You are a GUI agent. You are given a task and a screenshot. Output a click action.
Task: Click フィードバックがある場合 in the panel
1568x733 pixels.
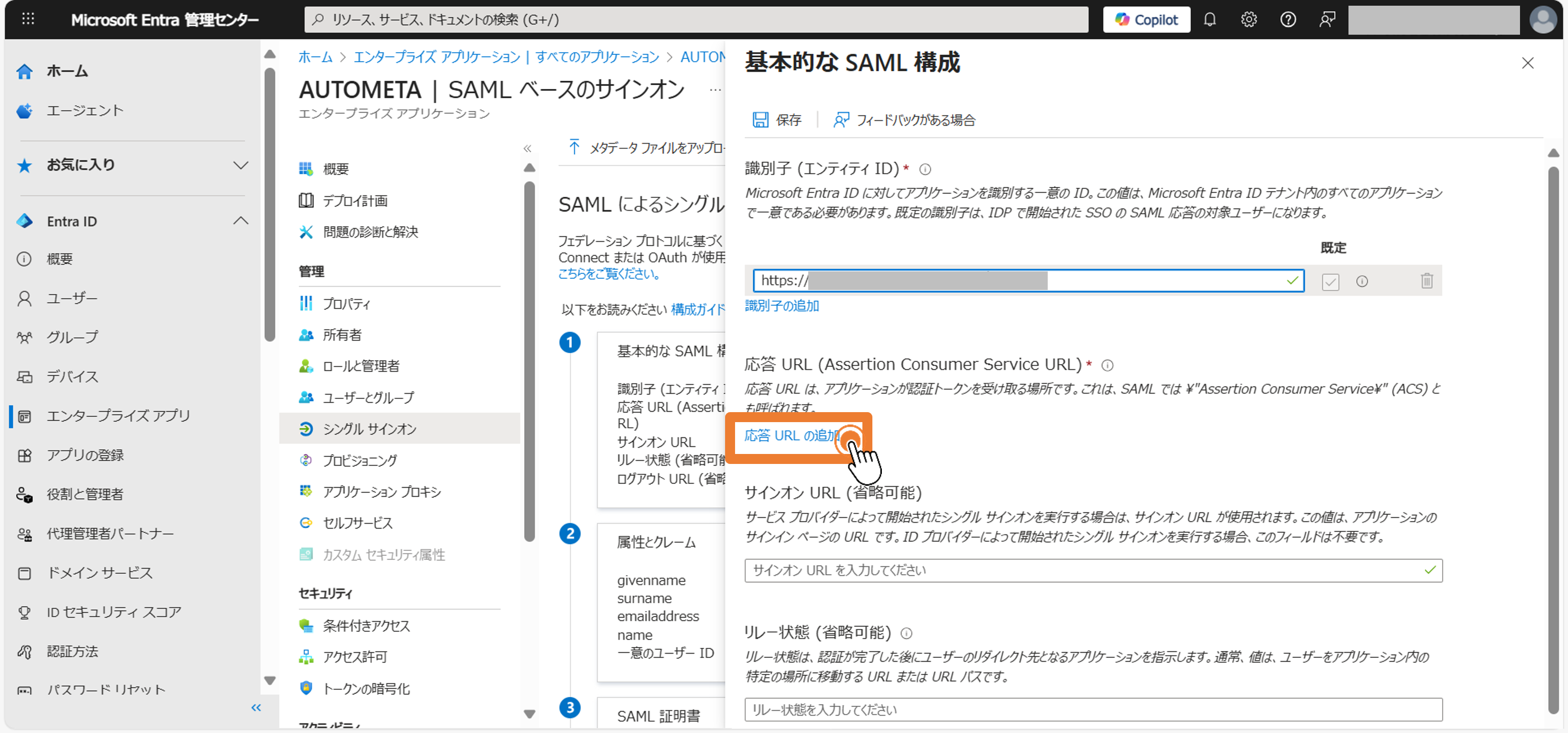pyautogui.click(x=905, y=120)
